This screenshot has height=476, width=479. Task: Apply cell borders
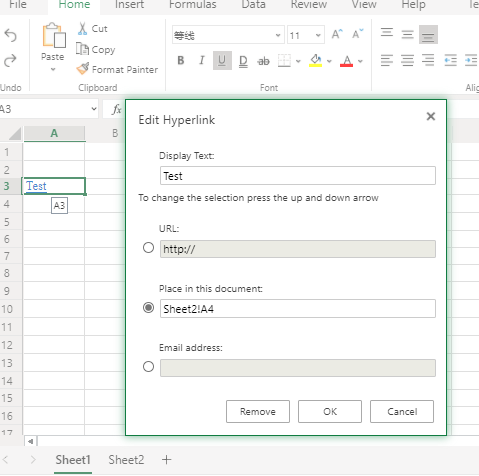tap(284, 61)
